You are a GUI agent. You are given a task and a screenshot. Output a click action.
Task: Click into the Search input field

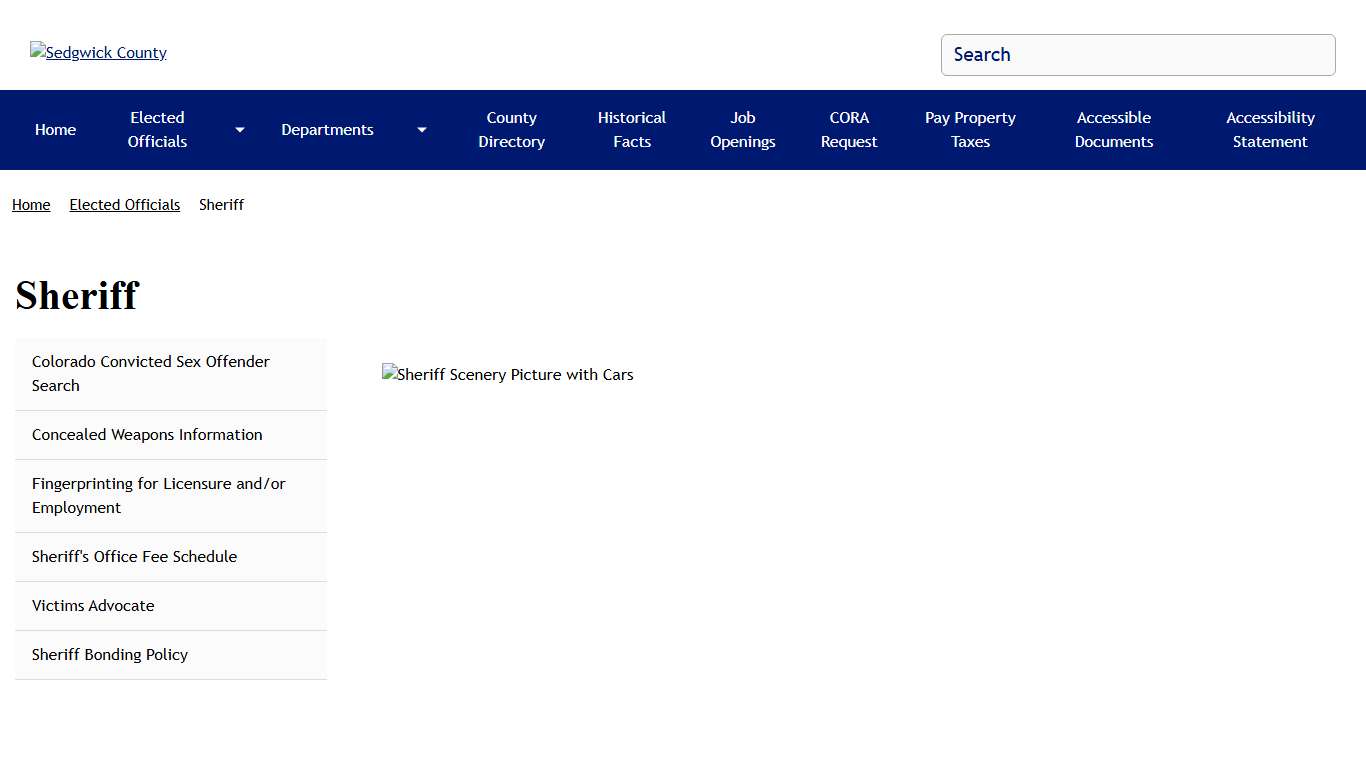[1137, 55]
